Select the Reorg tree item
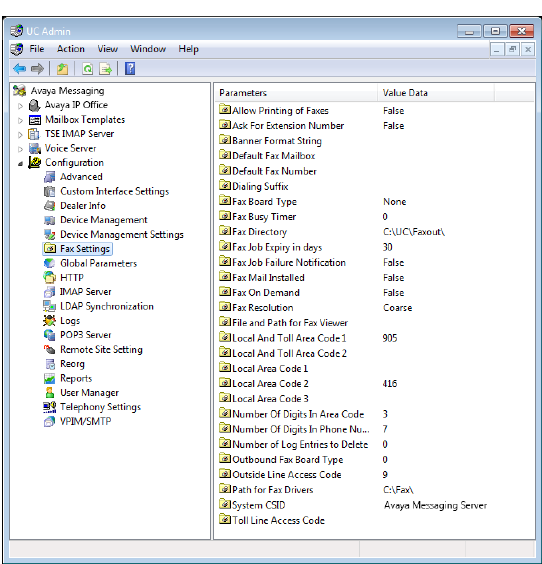 [72, 364]
